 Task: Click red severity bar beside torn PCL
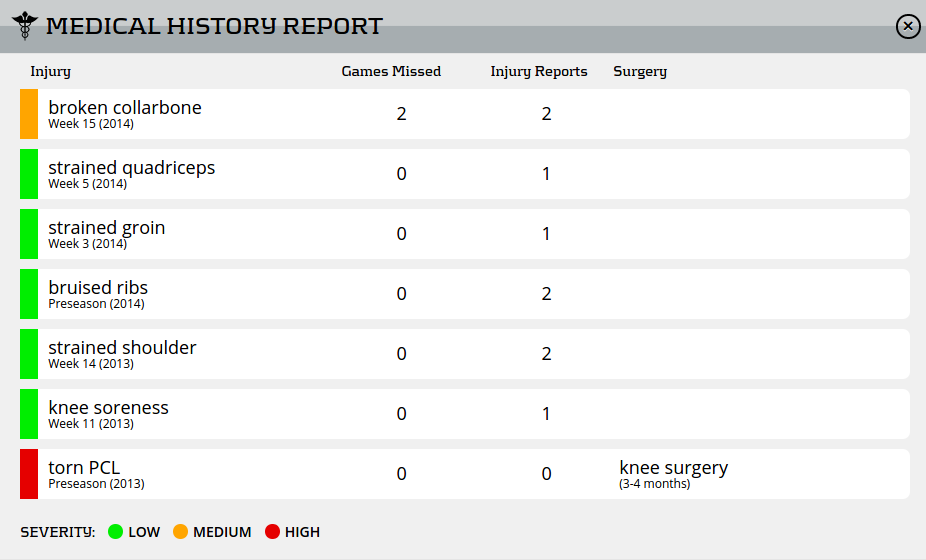coord(29,474)
